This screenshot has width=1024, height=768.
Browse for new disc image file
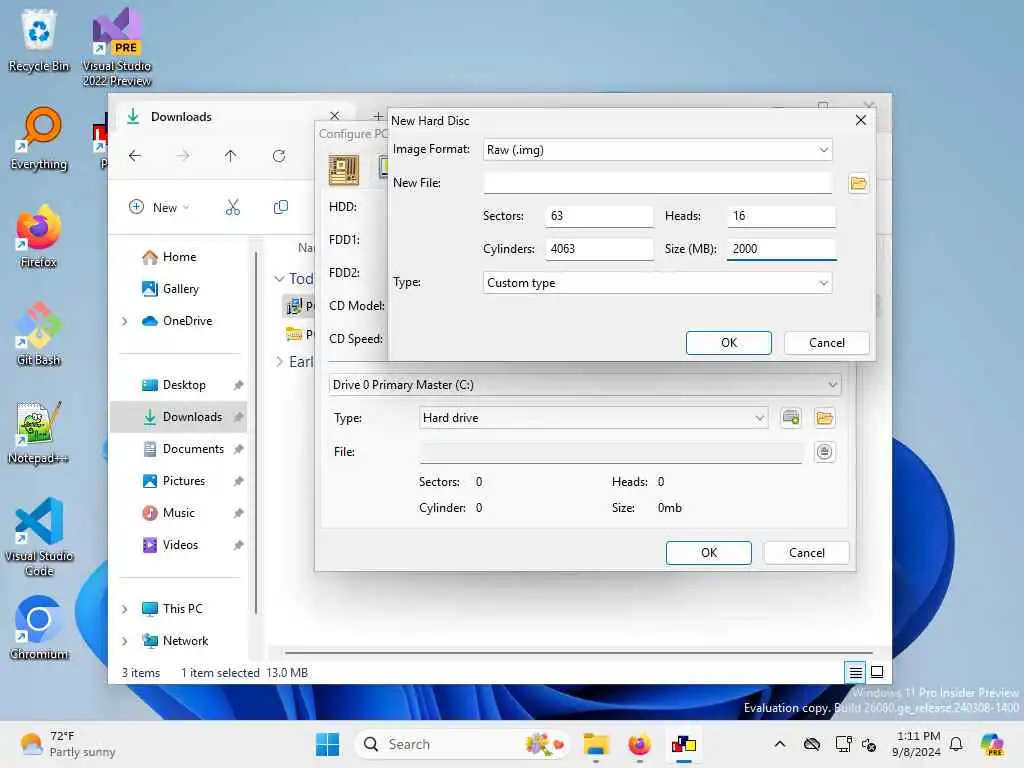(x=858, y=184)
